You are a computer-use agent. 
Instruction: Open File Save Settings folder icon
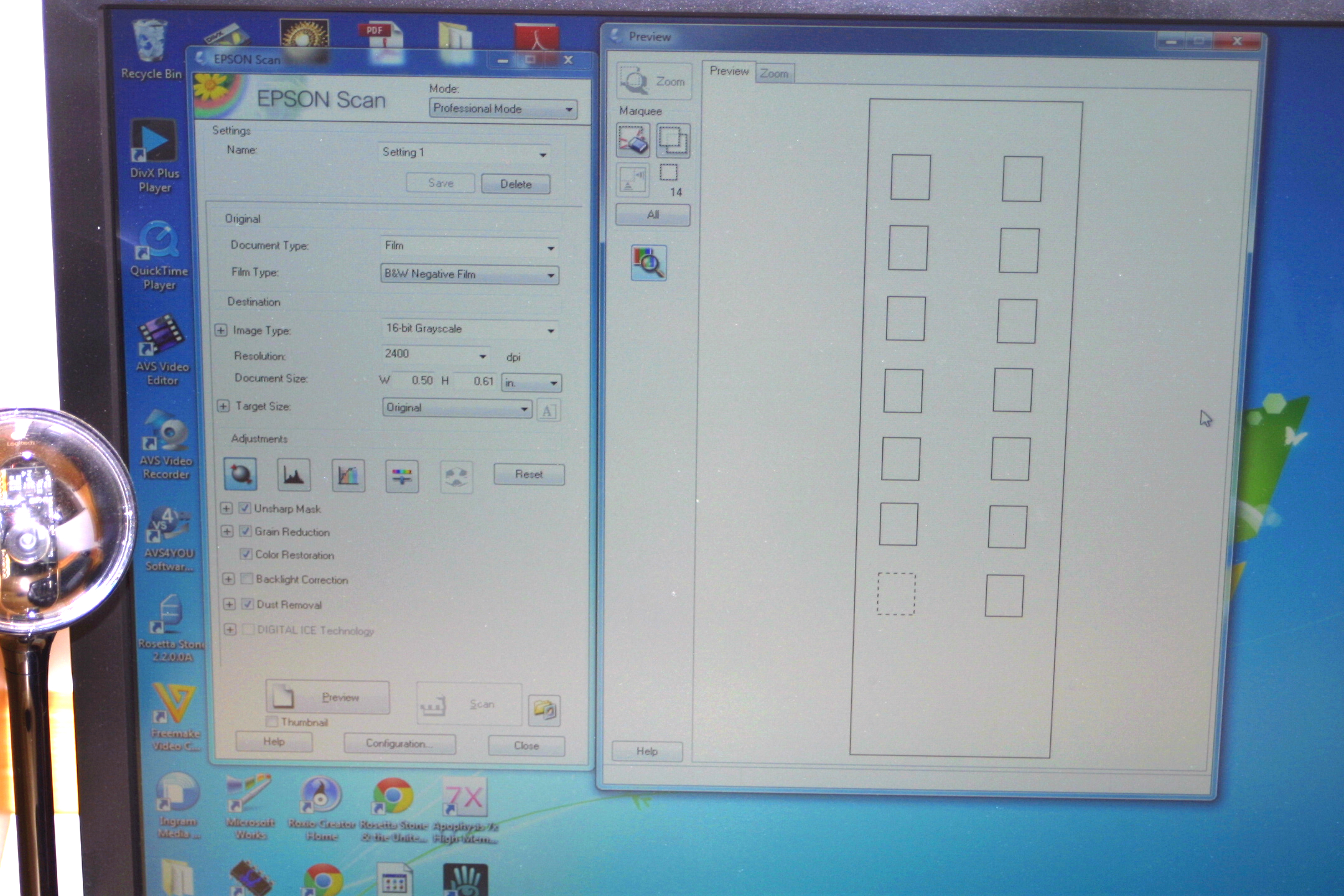(x=544, y=710)
